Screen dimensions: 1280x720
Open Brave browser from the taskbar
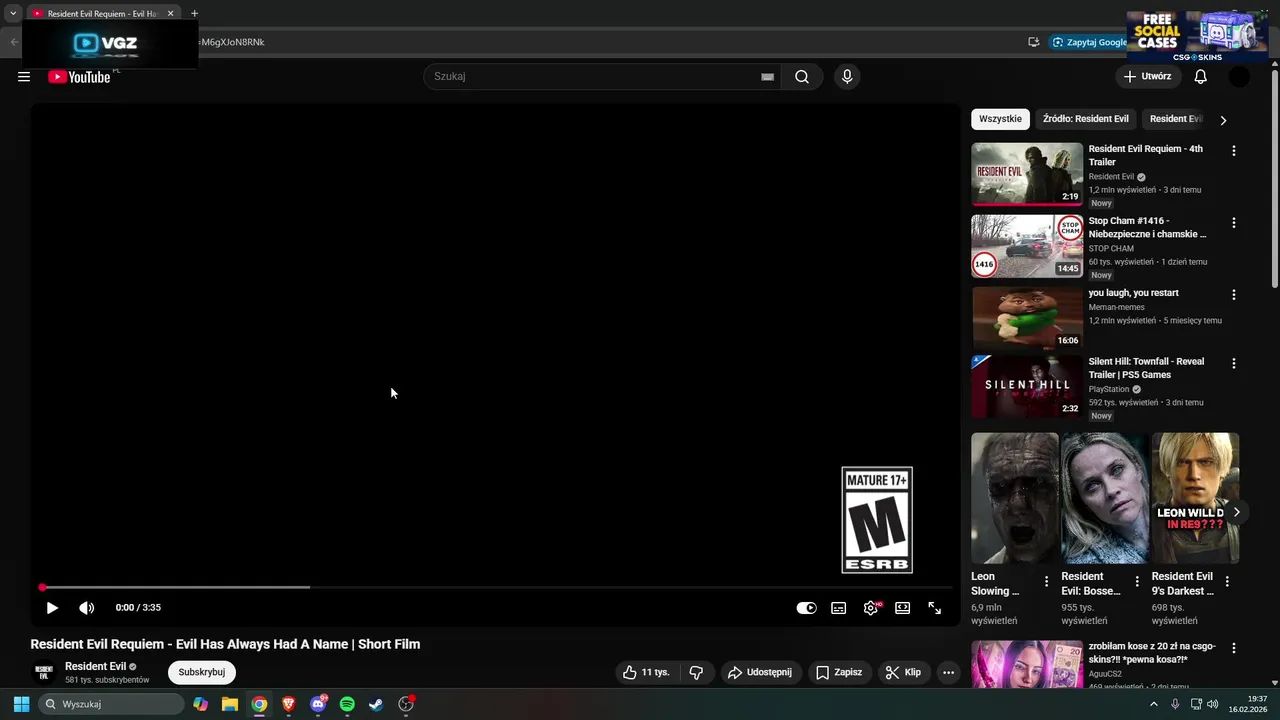(x=289, y=704)
